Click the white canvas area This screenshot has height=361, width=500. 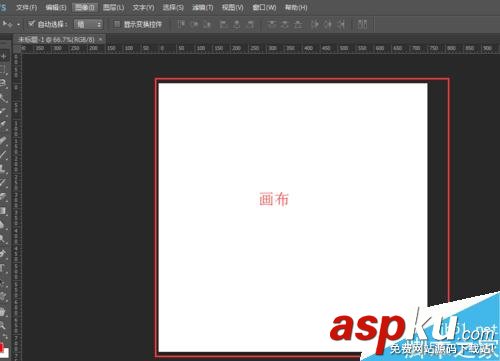(293, 217)
